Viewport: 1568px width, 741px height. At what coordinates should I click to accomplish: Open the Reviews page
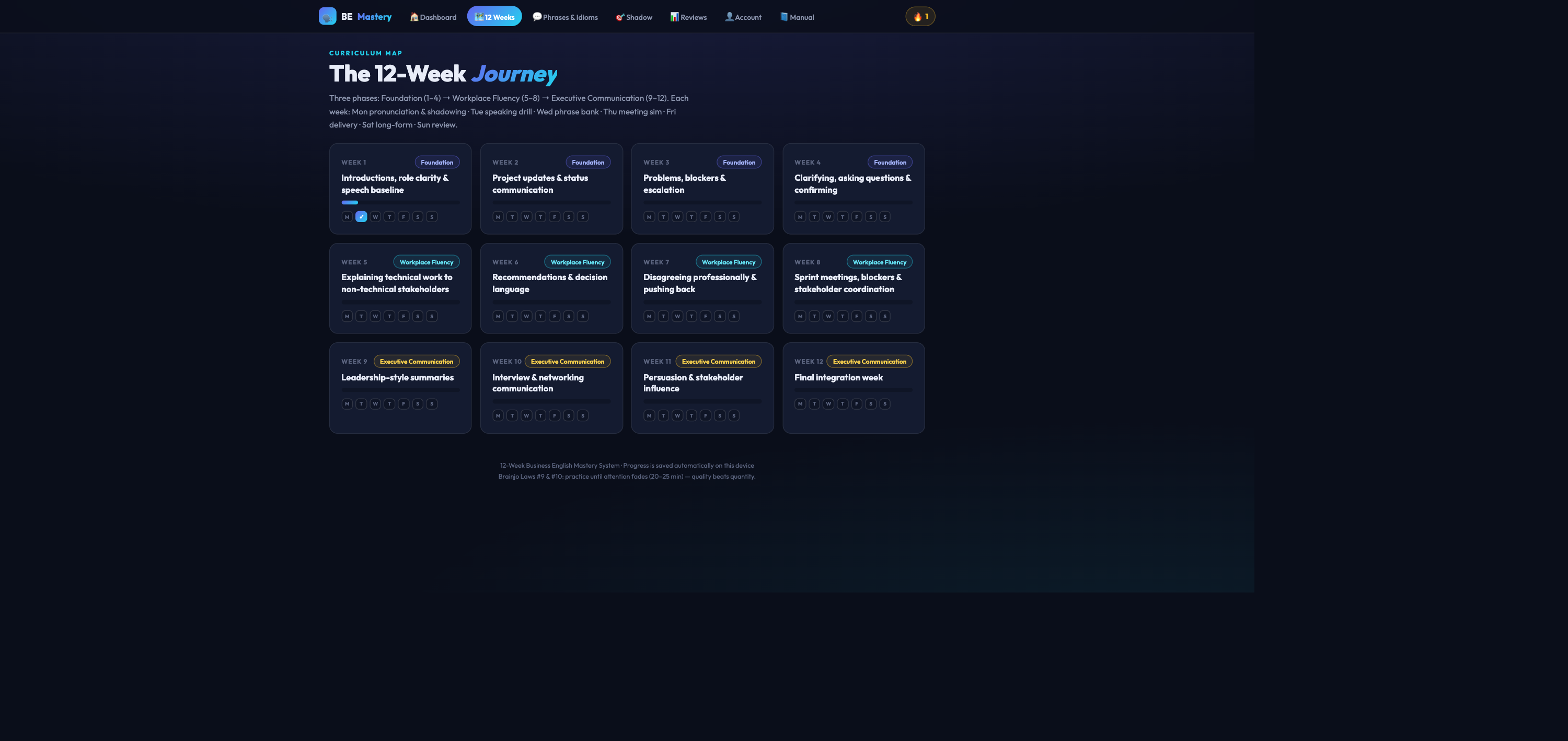[x=688, y=17]
